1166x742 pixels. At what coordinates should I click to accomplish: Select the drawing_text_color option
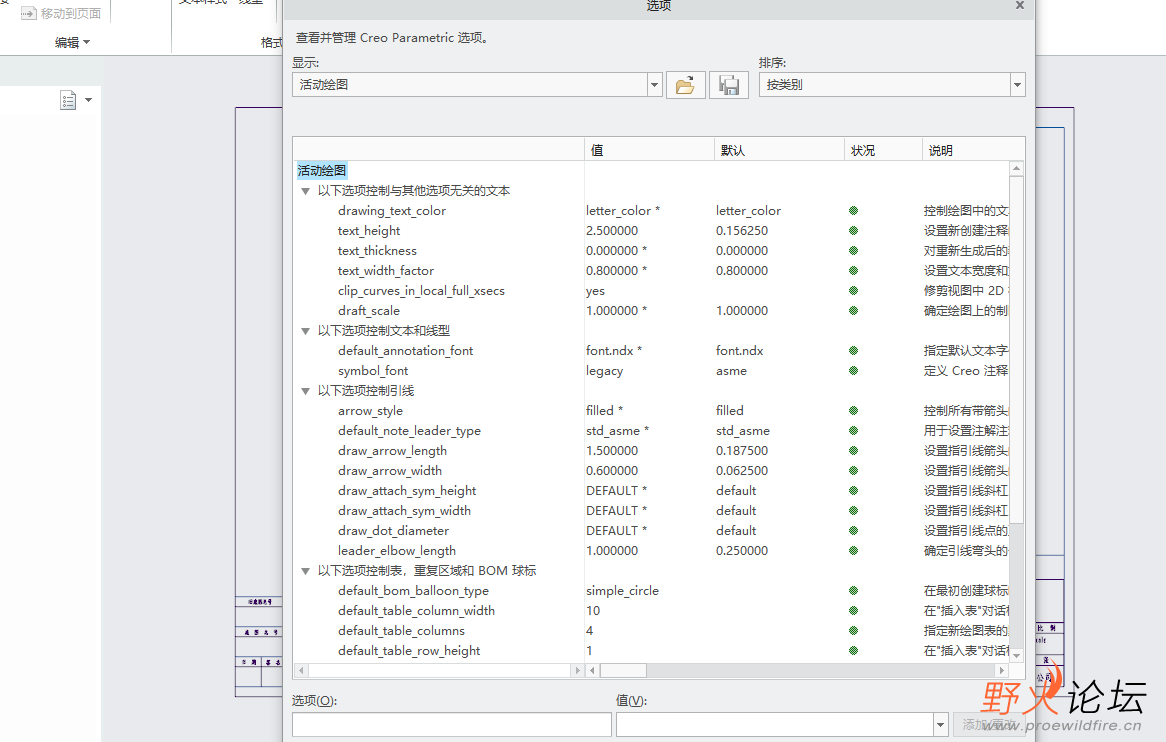(x=392, y=211)
